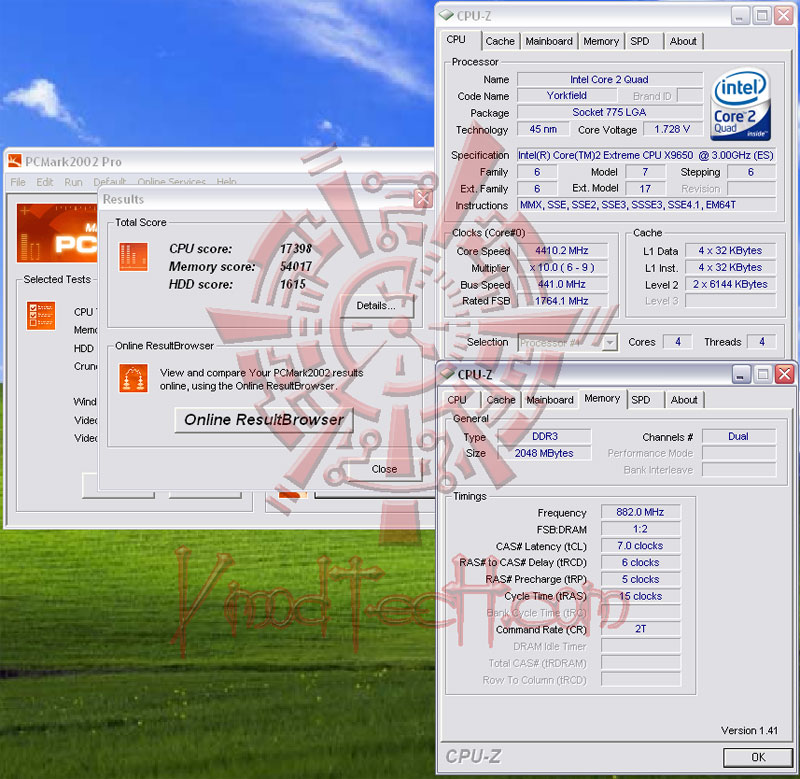This screenshot has width=800, height=779.
Task: Click the Selected Tests checklist icon
Action: 41,315
